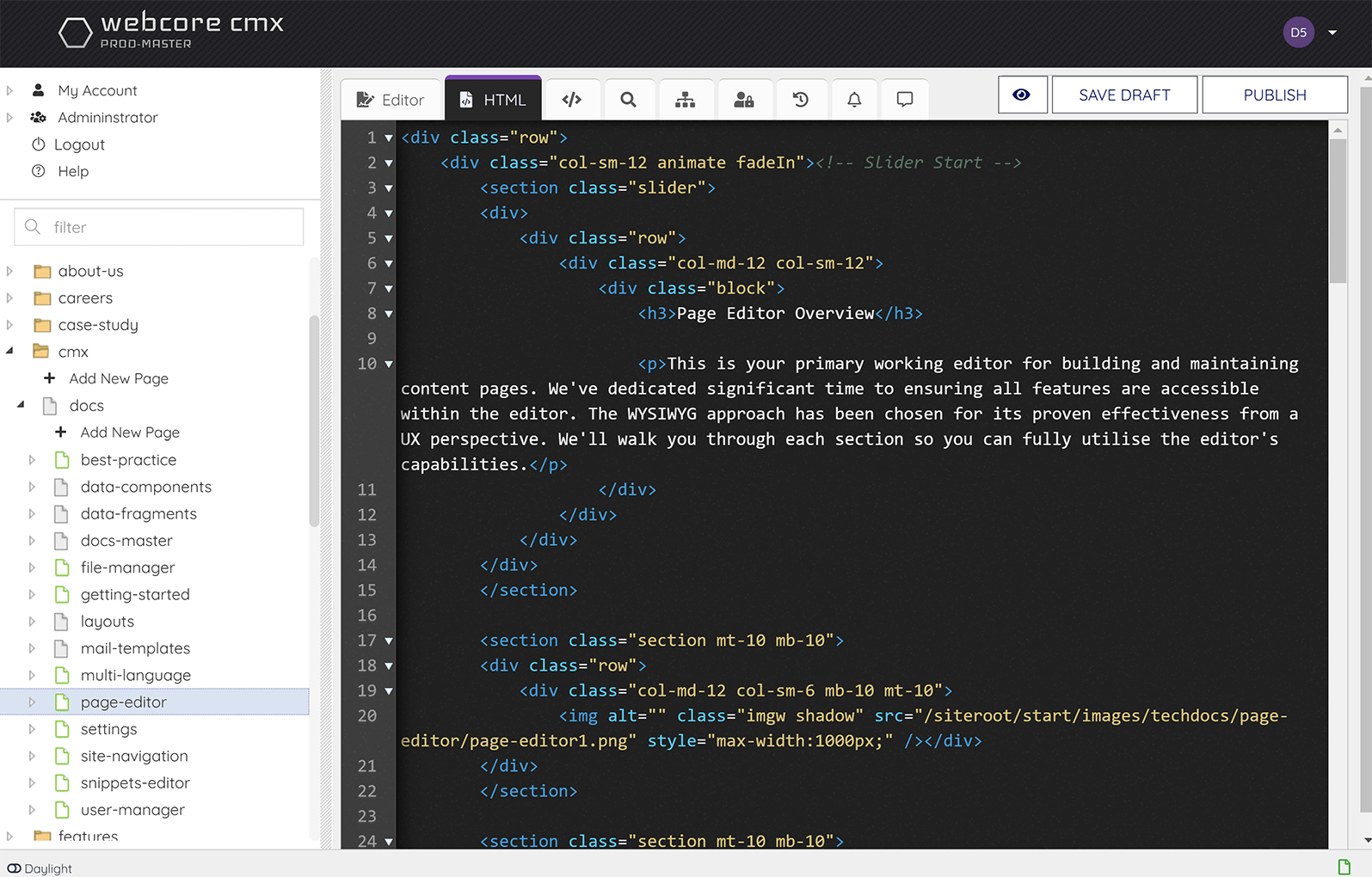Open the source code brackets tab
The image size is (1372, 877).
(572, 100)
